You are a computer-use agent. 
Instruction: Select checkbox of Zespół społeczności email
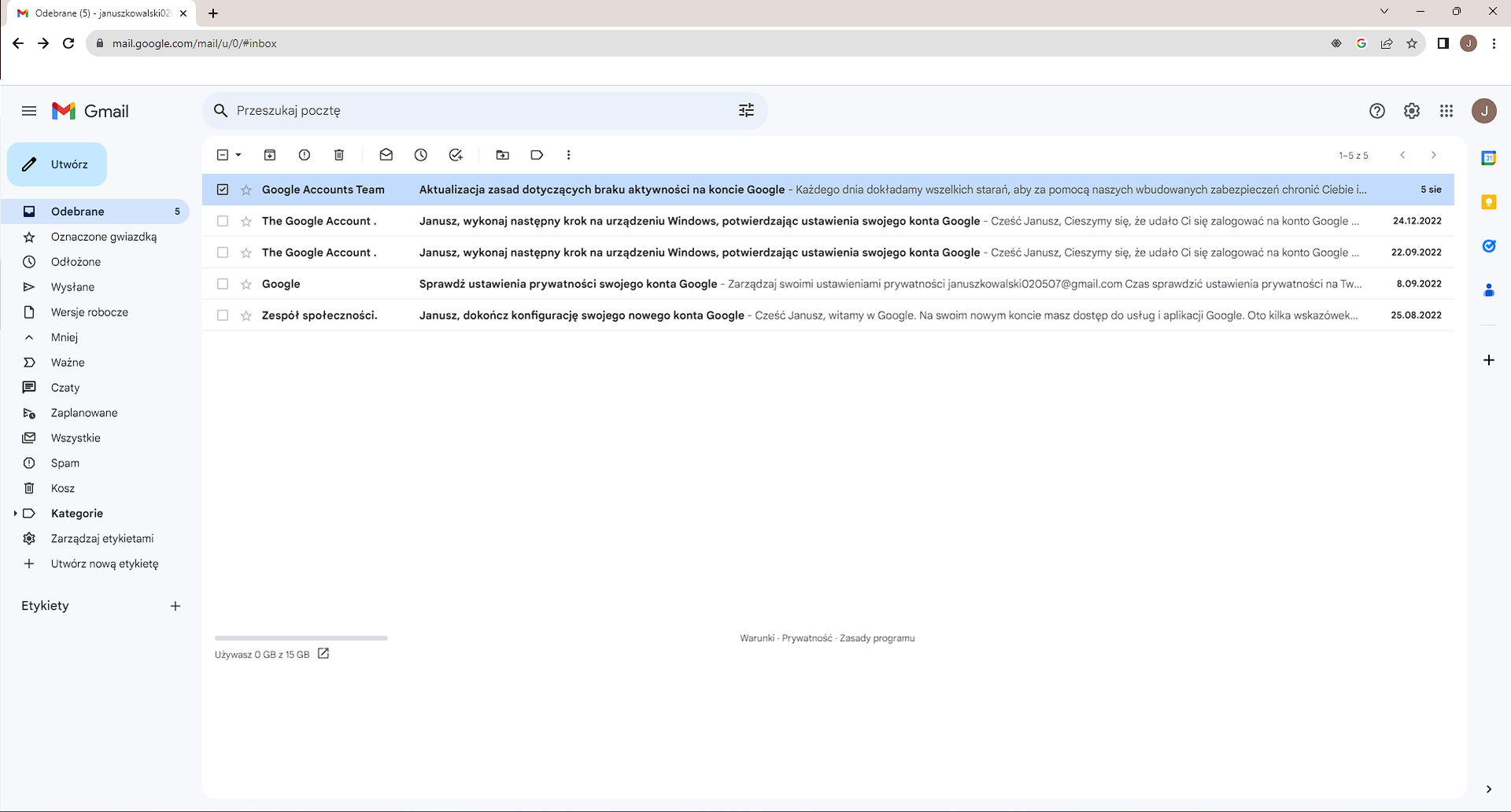click(223, 316)
